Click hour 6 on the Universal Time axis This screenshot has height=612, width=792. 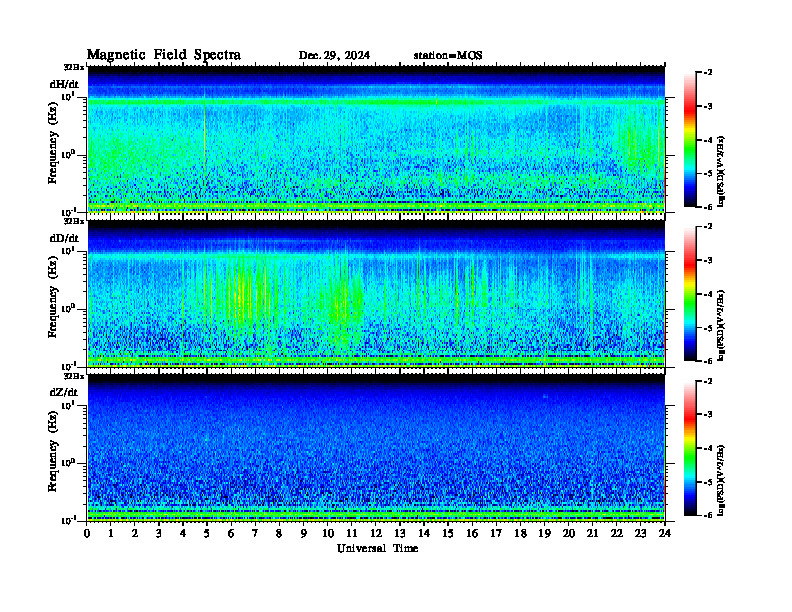pos(231,534)
